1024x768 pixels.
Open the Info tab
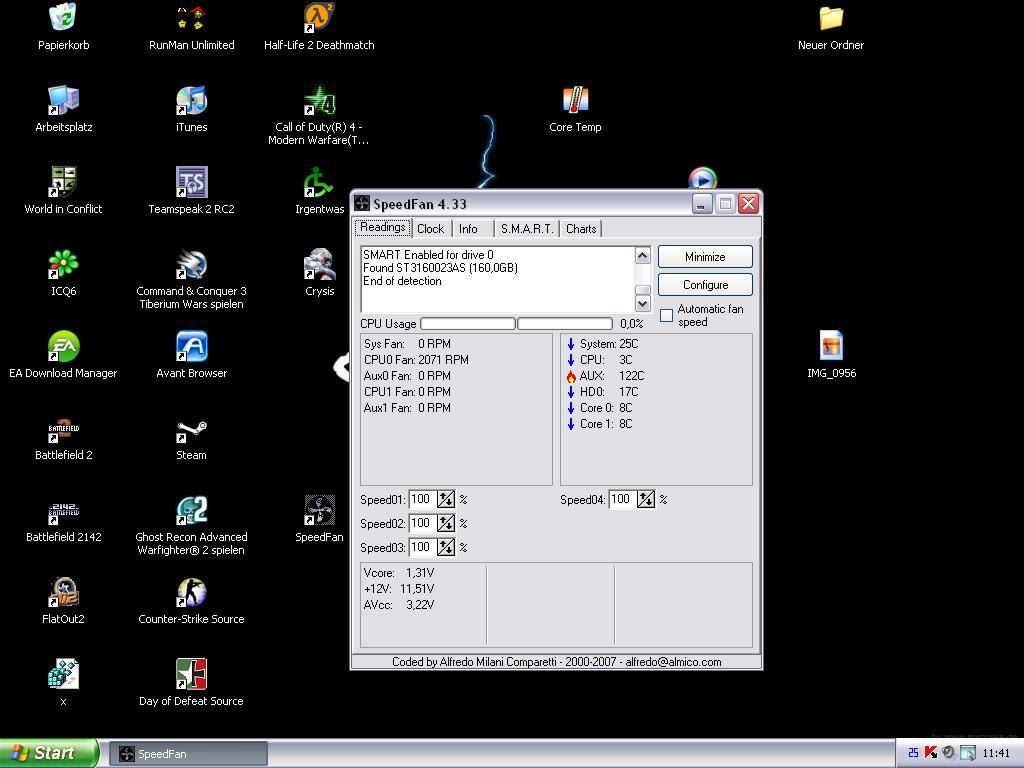(468, 229)
